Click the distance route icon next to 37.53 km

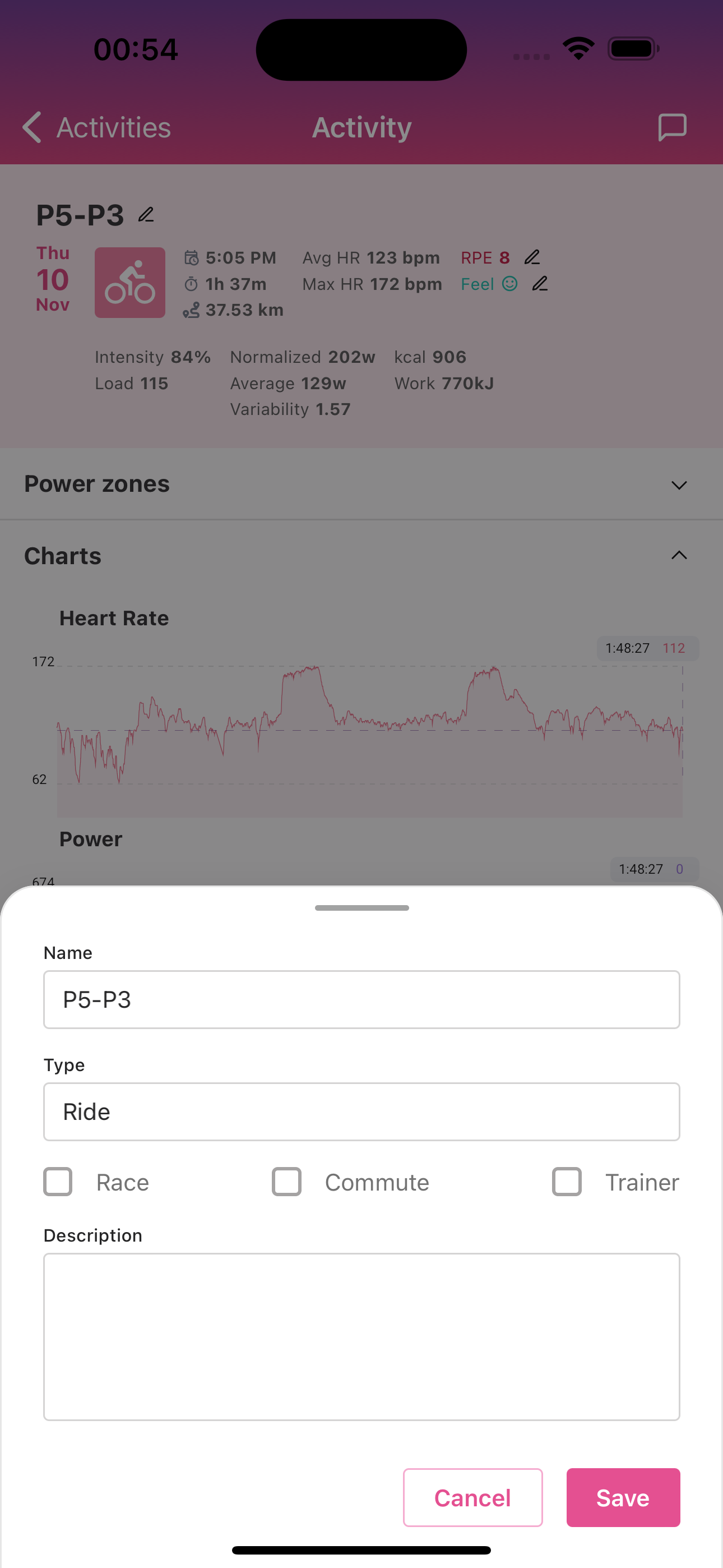click(191, 310)
